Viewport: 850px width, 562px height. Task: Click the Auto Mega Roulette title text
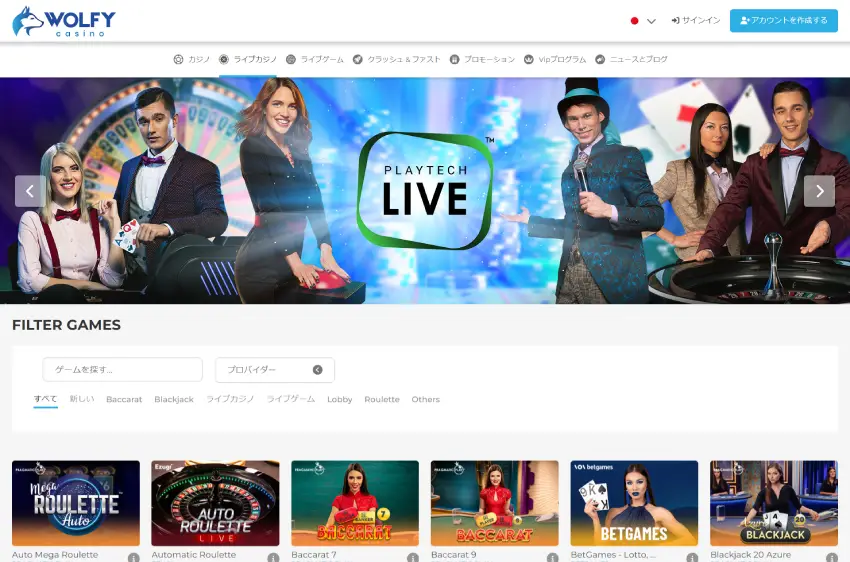[x=55, y=555]
